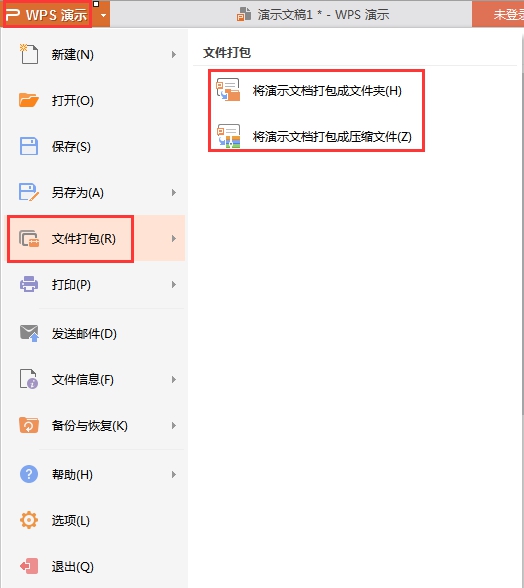
Task: Click the blue help question mark icon
Action: 29,474
